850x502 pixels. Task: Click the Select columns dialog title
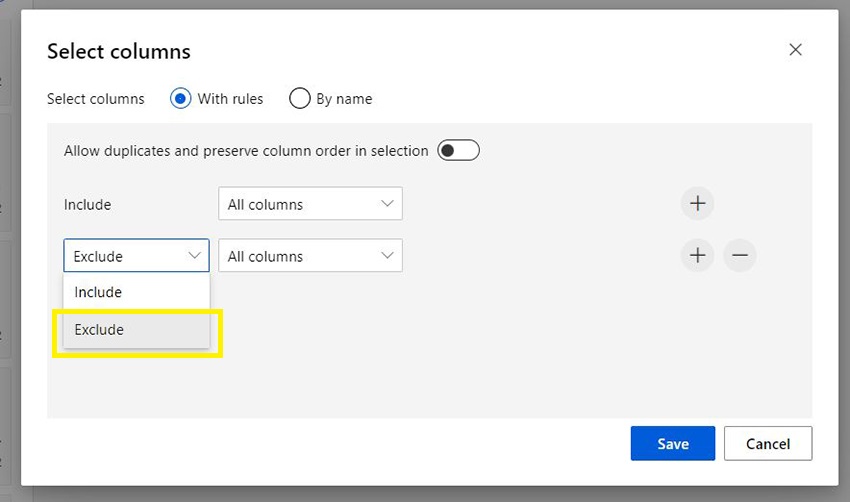tap(119, 51)
